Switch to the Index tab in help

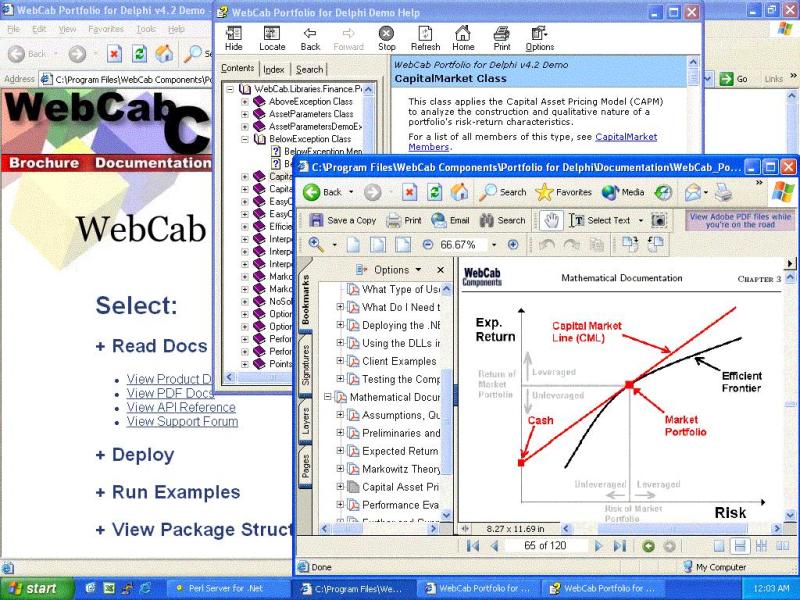point(274,69)
